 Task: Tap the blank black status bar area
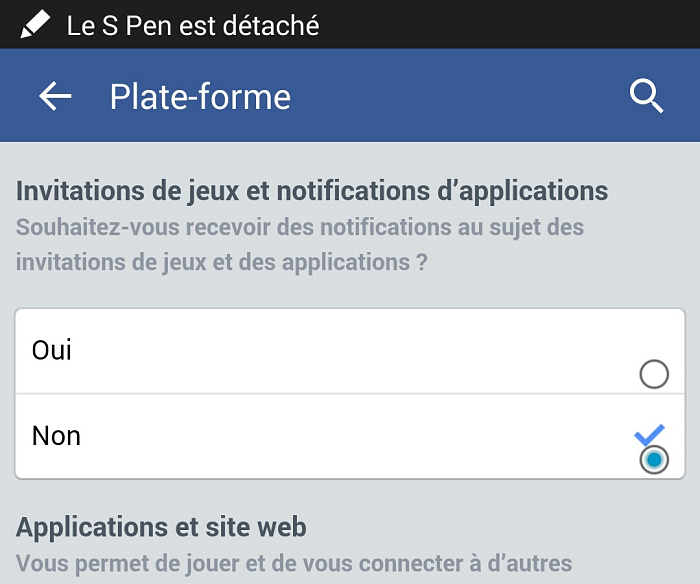click(x=510, y=24)
